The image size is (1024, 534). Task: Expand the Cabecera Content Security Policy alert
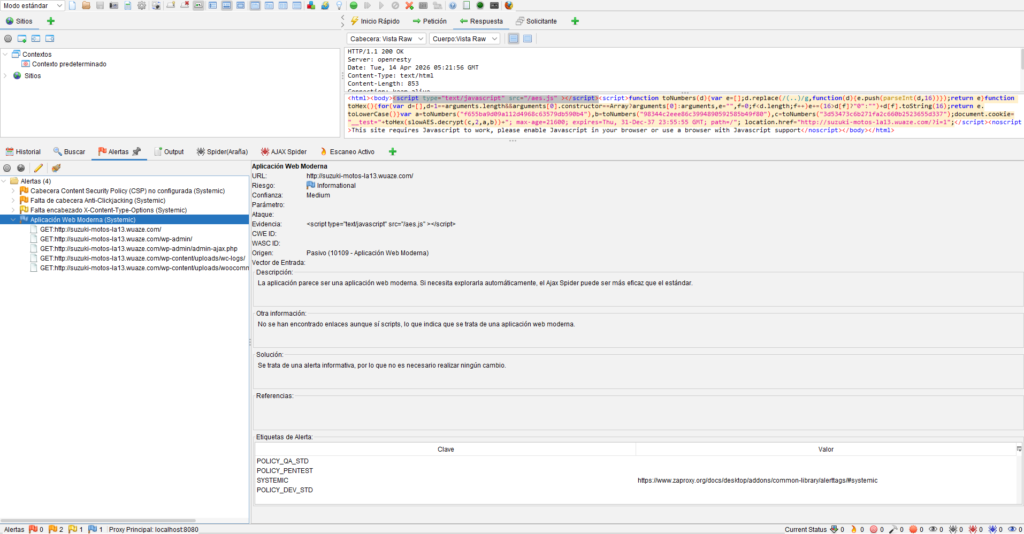(x=13, y=191)
